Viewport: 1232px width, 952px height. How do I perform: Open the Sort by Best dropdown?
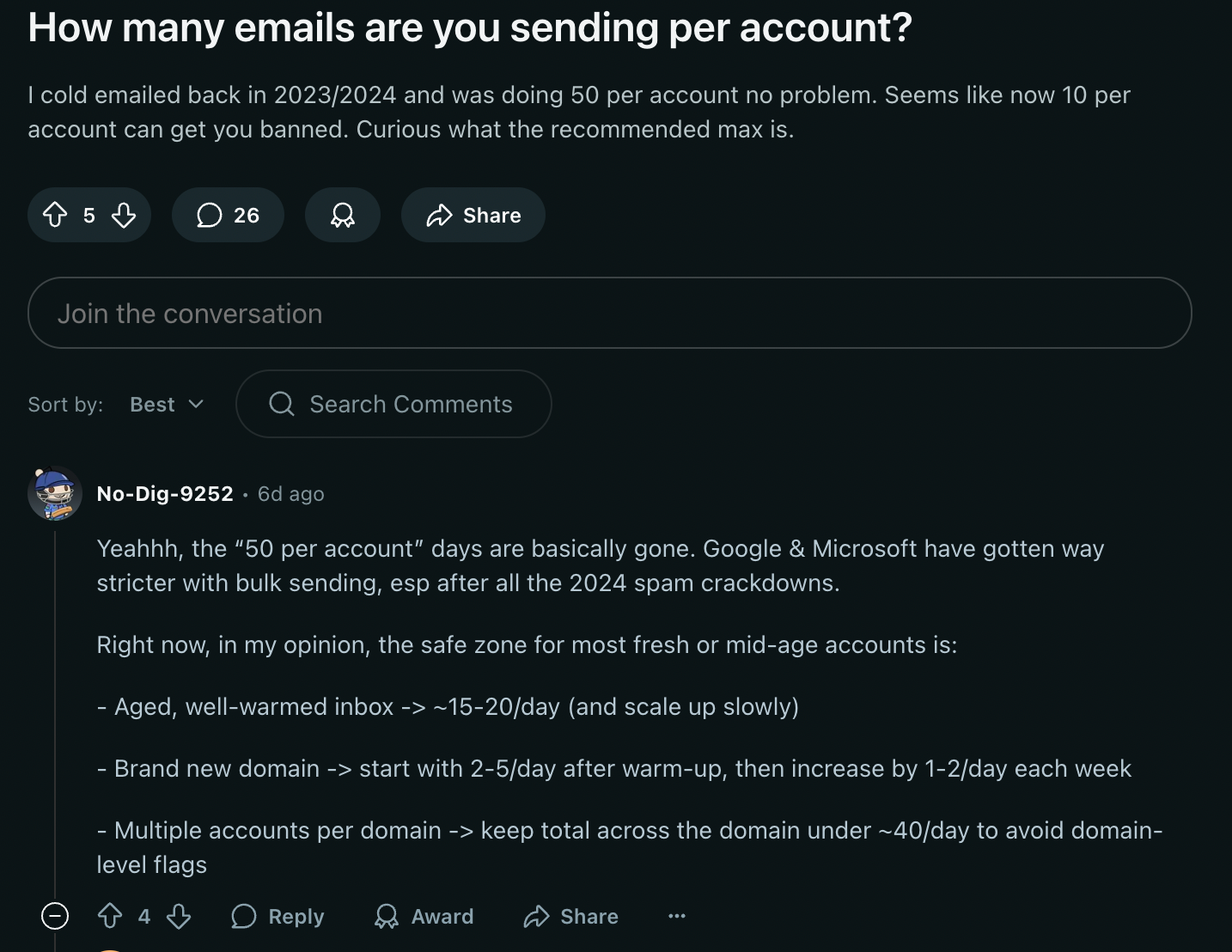click(x=166, y=404)
